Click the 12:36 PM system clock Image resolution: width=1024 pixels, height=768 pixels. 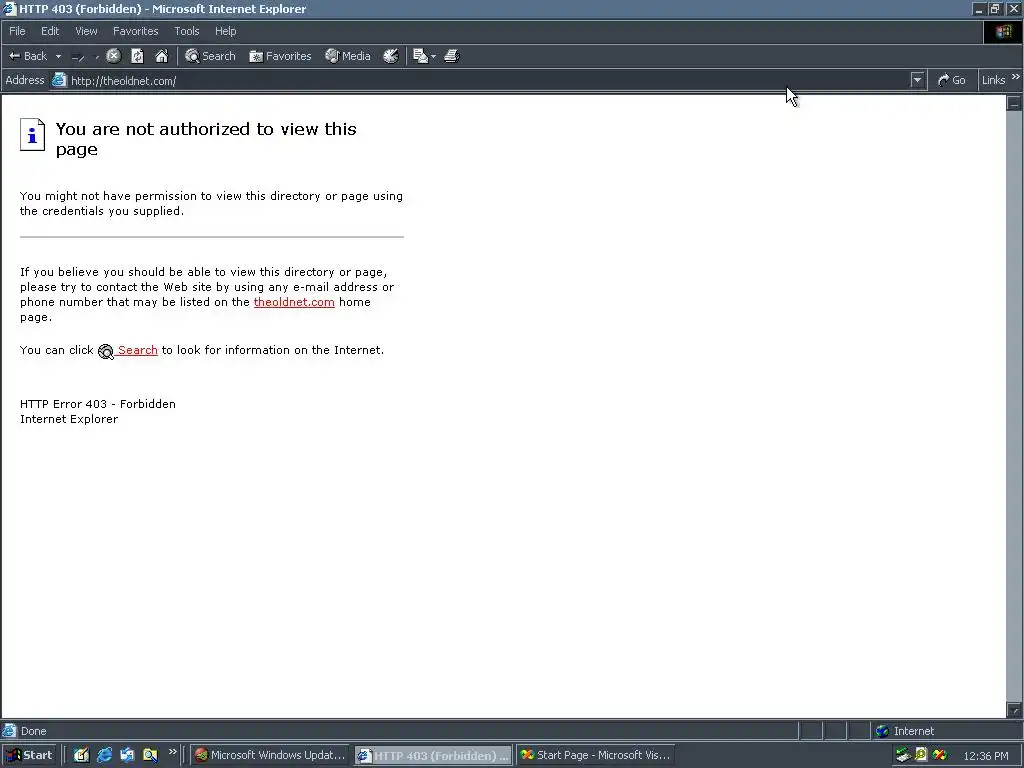point(985,756)
